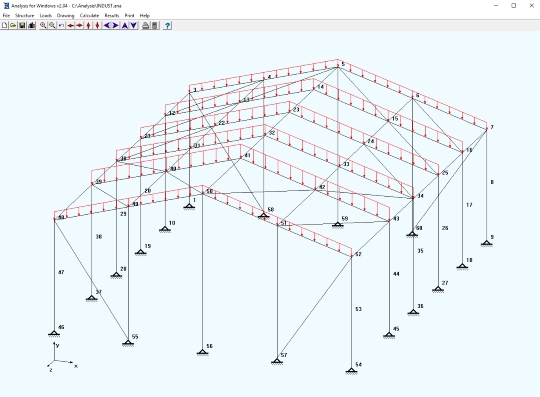Click the label 15 on the roof

point(395,118)
